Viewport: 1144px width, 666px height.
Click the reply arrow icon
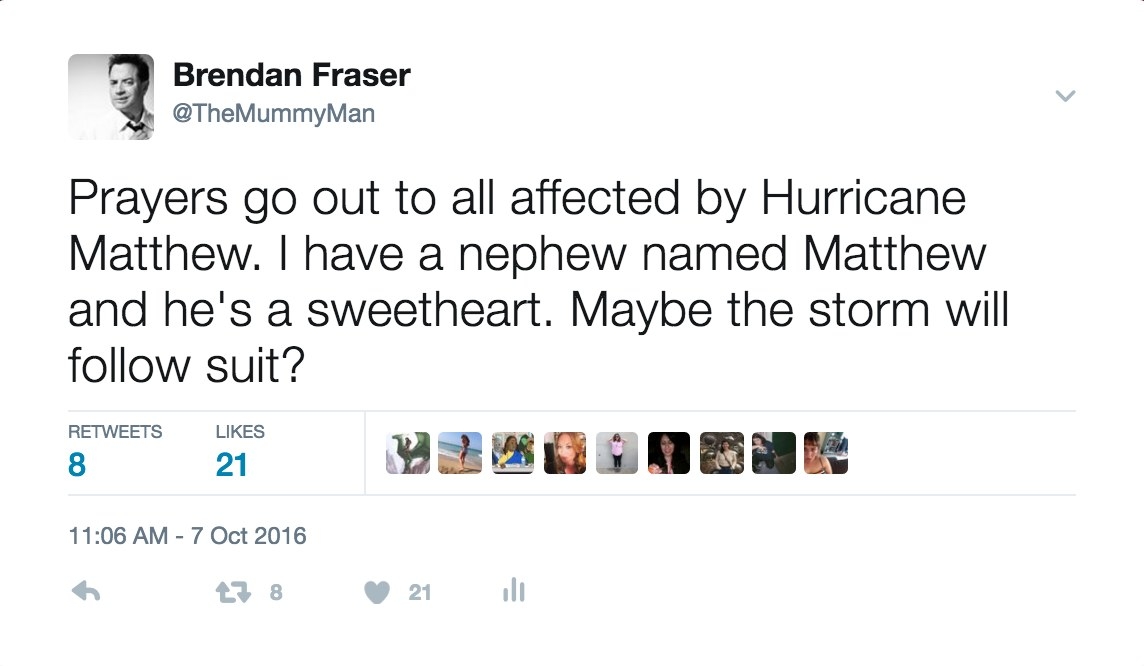coord(86,591)
